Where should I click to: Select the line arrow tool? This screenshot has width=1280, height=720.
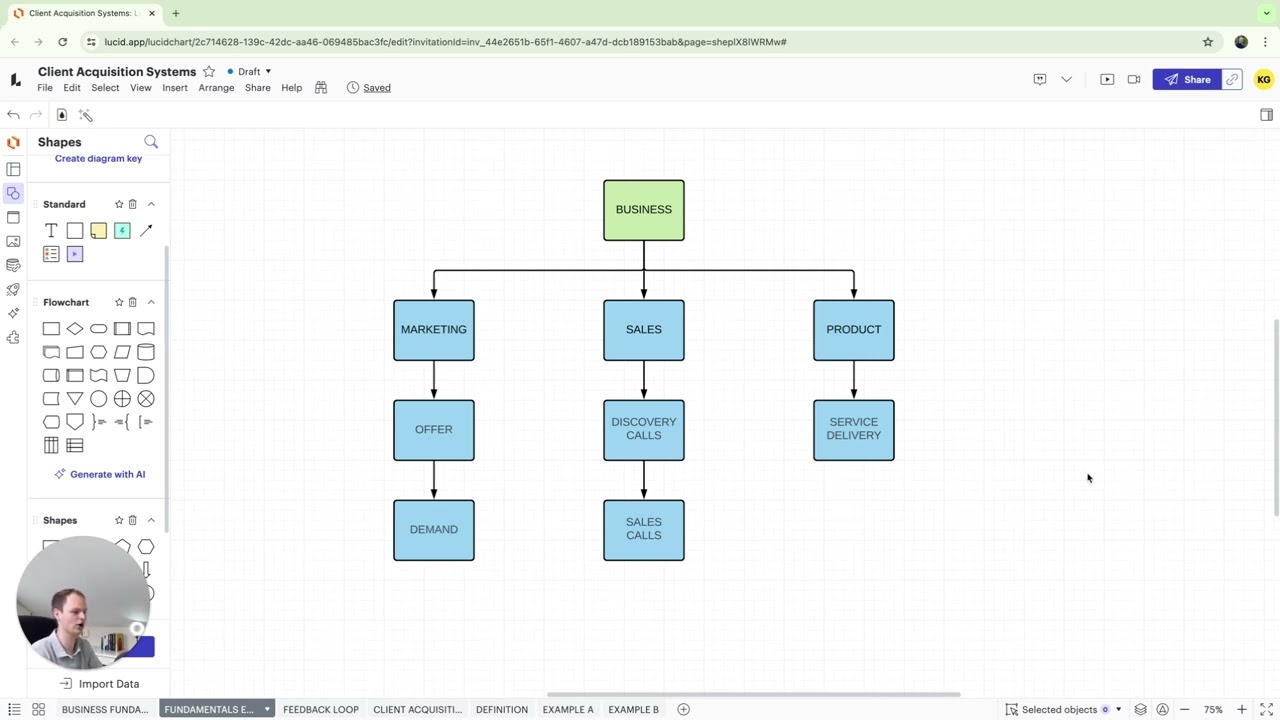point(146,231)
